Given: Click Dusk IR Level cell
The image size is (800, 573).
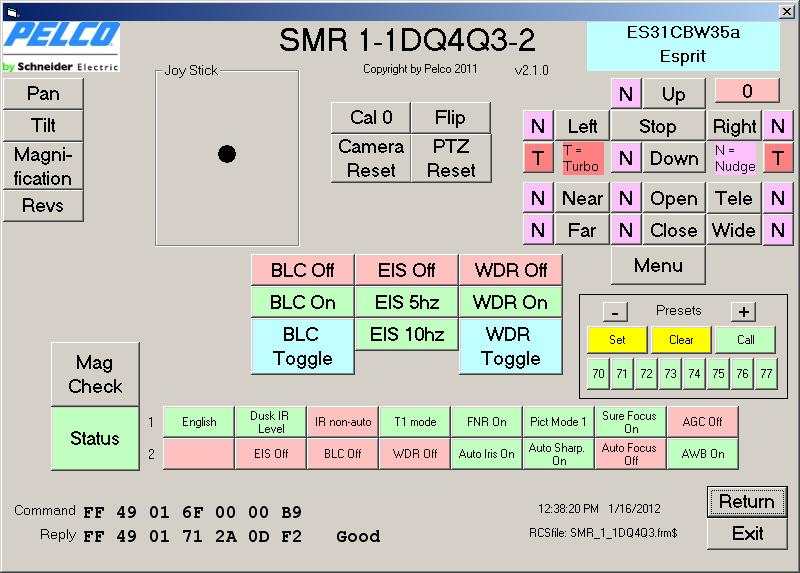Looking at the screenshot, I should click(271, 422).
